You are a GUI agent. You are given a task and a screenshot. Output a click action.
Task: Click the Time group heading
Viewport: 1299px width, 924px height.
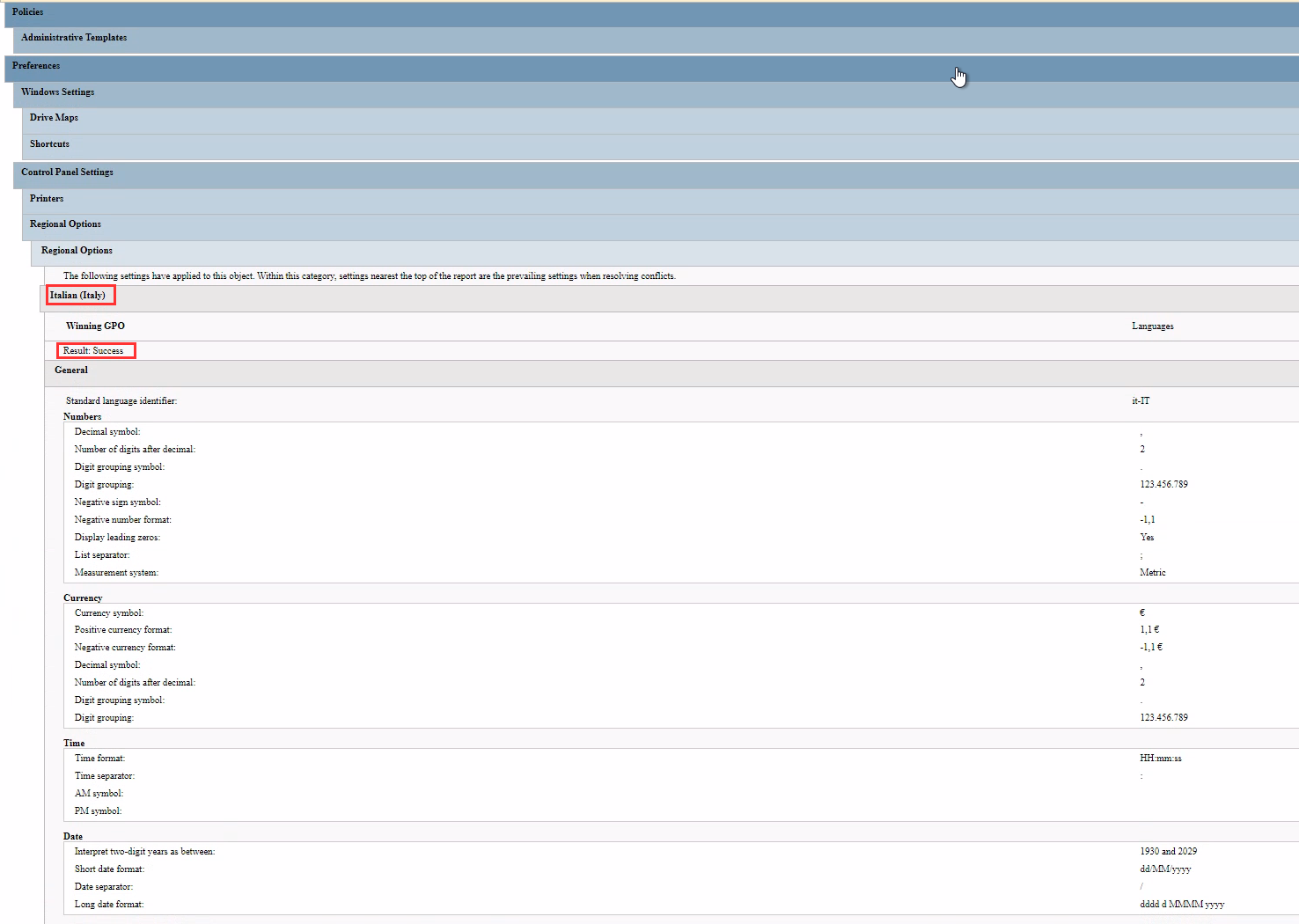[x=74, y=744]
